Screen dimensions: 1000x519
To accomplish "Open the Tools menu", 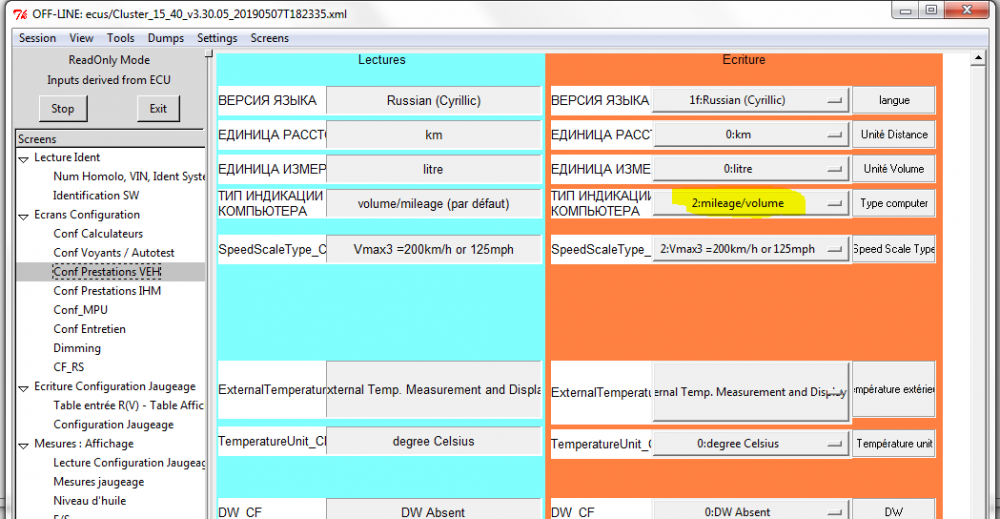I will click(x=121, y=38).
